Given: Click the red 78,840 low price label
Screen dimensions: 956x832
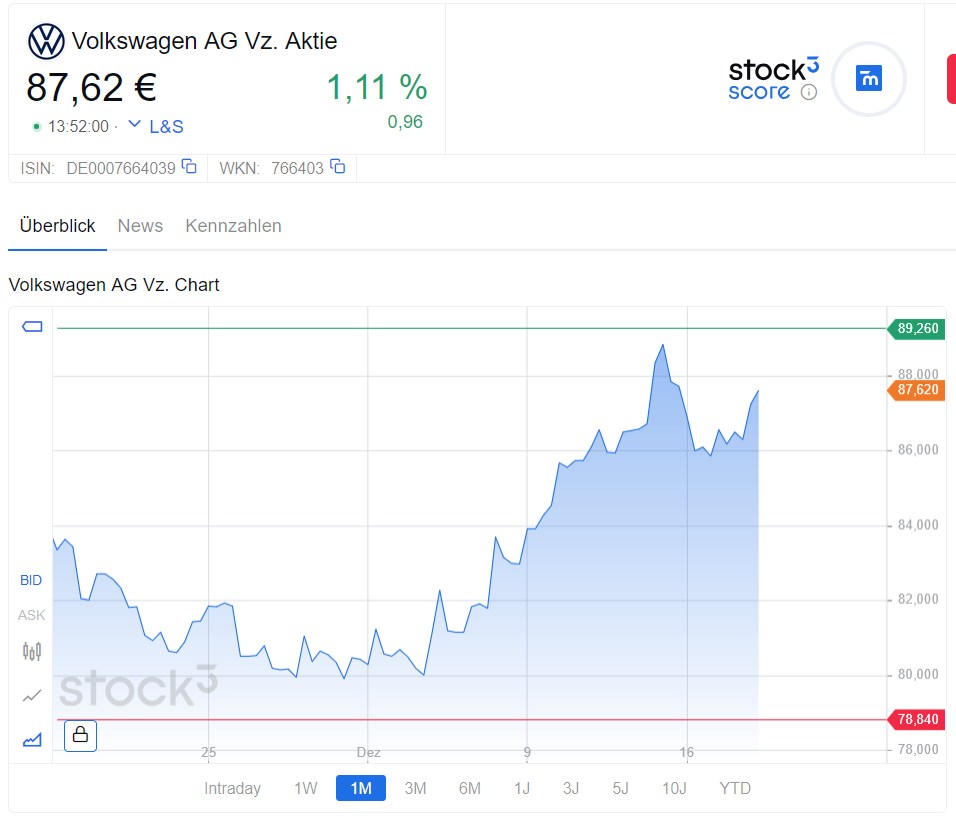Looking at the screenshot, I should pos(917,719).
